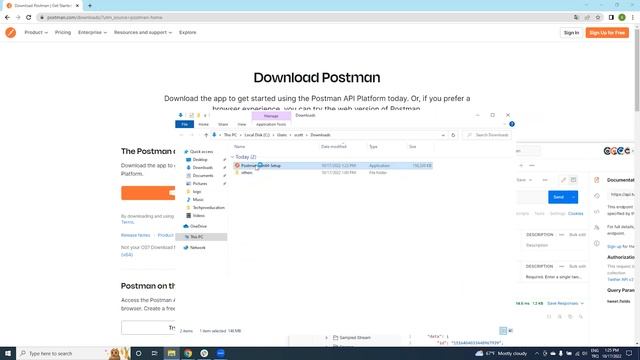
Task: Sort files by the Name column header
Action: coord(240,147)
